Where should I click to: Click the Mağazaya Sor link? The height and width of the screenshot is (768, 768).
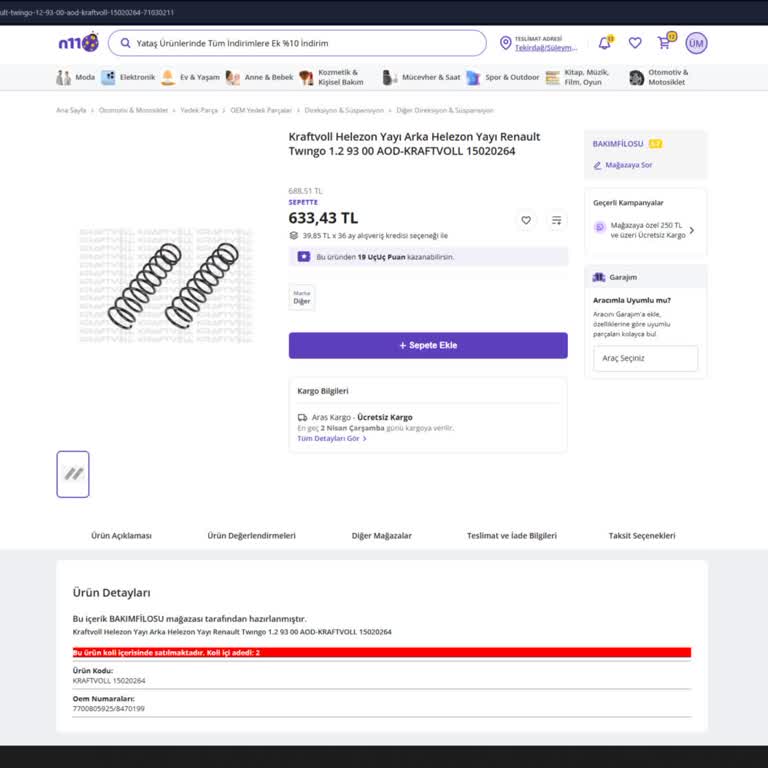(x=628, y=165)
